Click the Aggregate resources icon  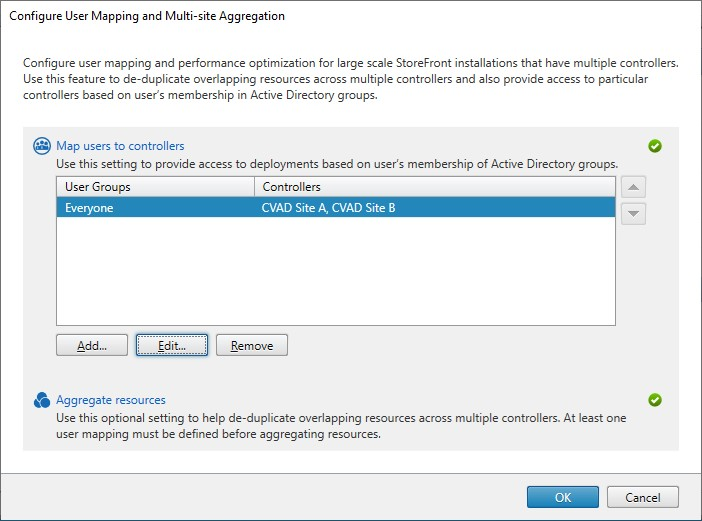tap(42, 400)
